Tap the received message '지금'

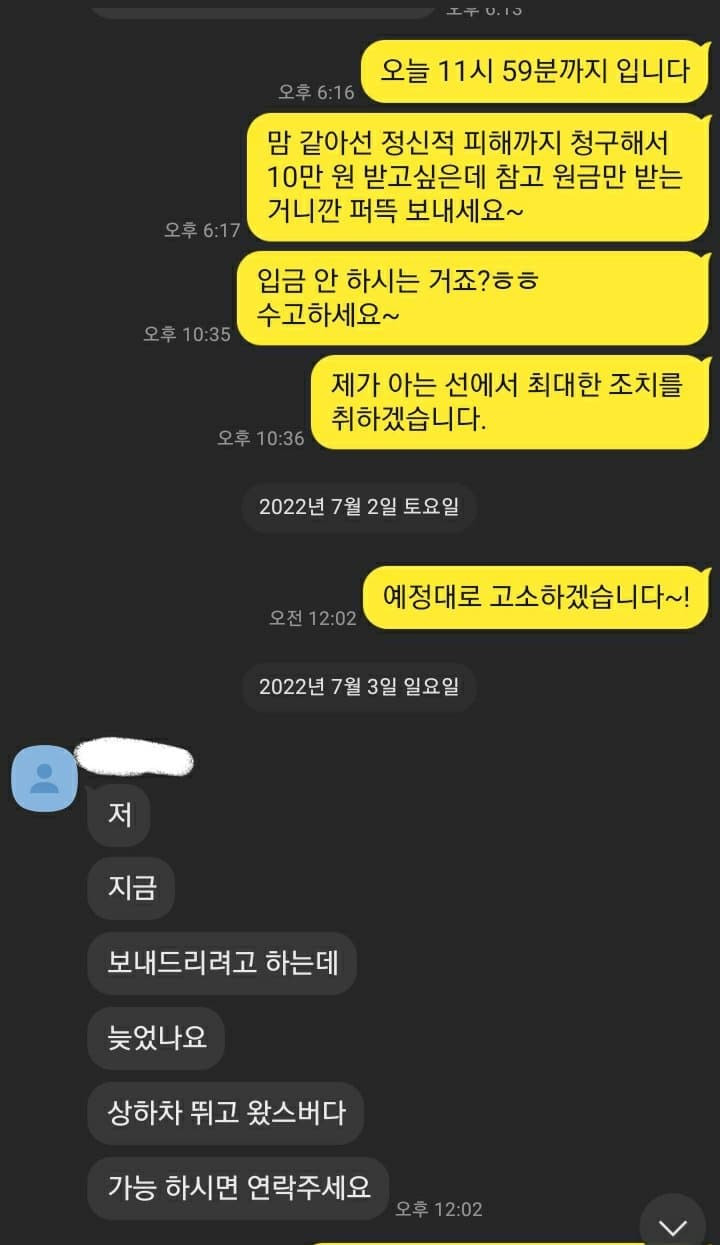tap(131, 888)
